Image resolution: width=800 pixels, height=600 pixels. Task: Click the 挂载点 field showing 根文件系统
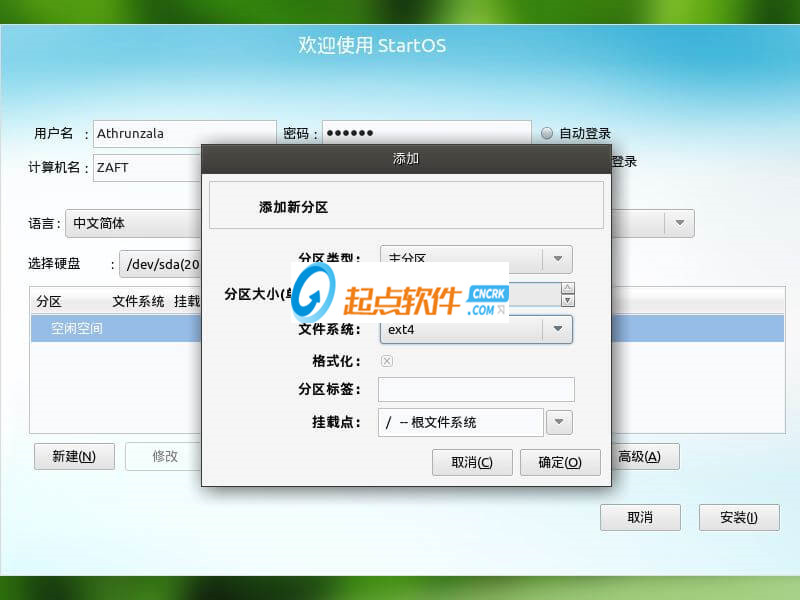point(461,422)
